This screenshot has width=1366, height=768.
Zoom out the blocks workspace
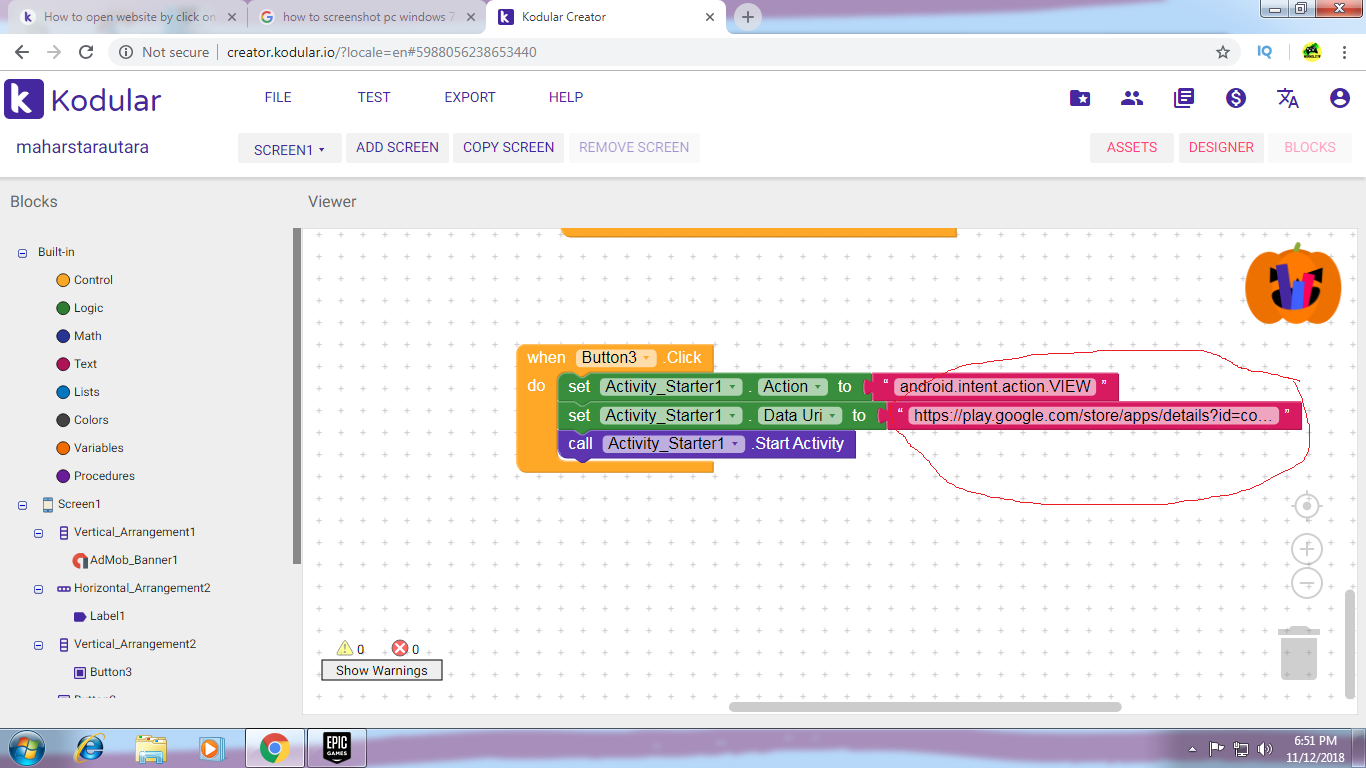[x=1307, y=583]
